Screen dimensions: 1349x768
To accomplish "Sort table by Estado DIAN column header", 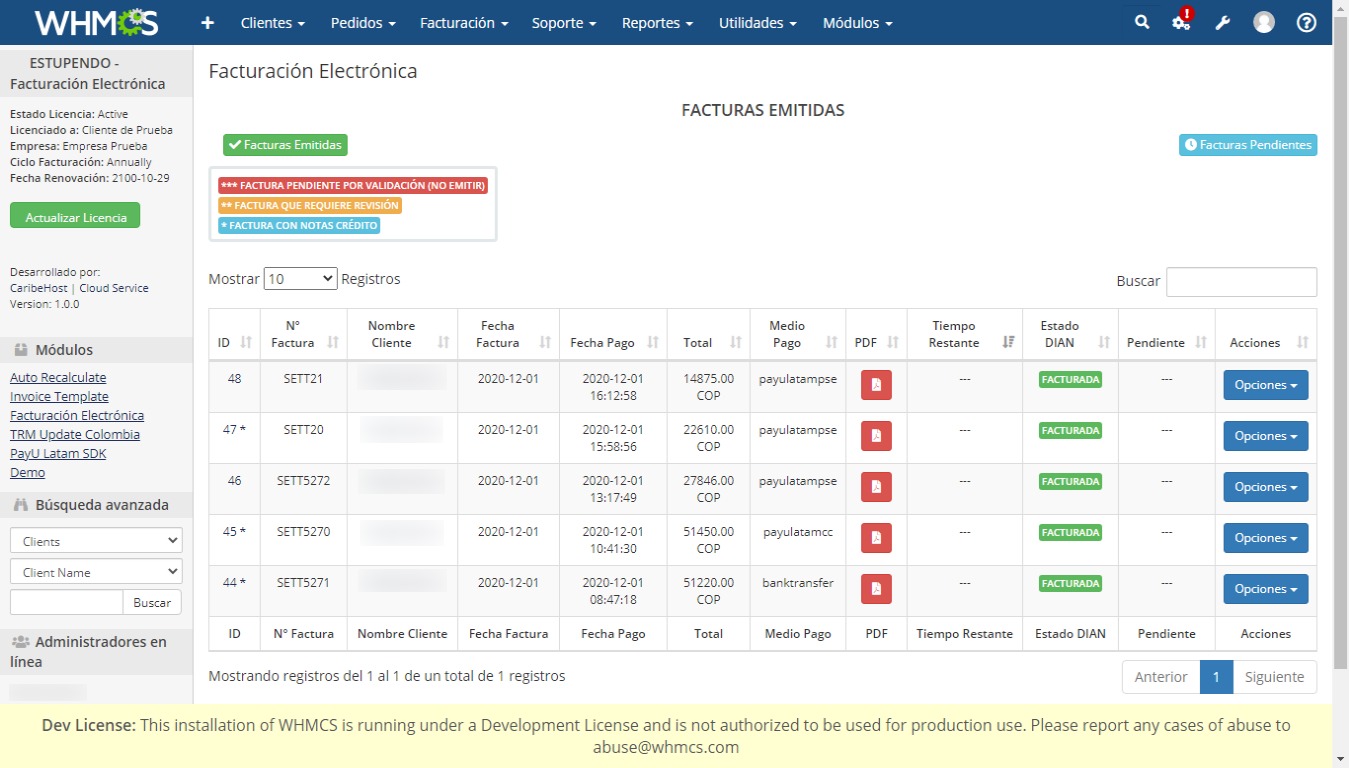I will point(1070,334).
